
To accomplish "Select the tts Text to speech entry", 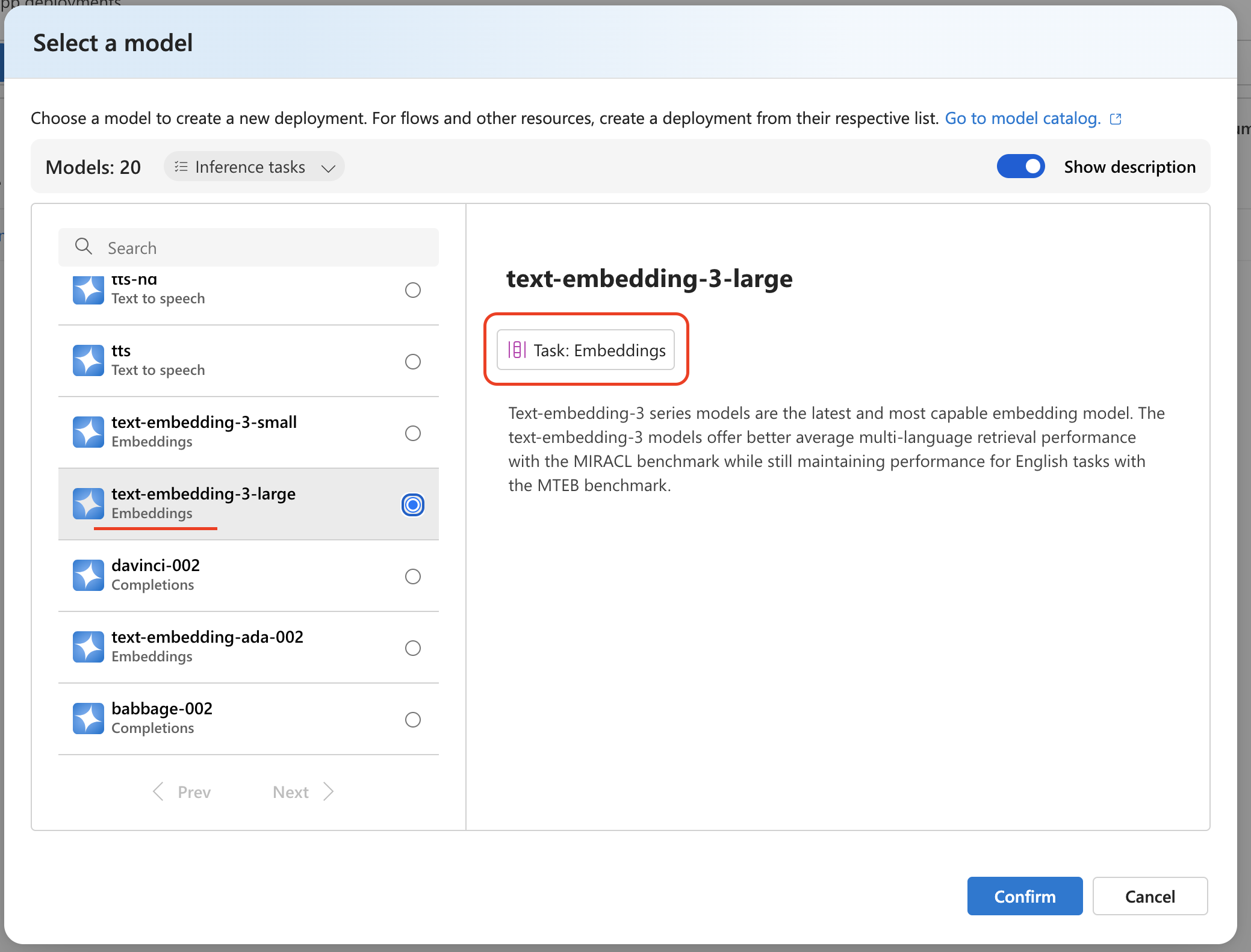I will click(158, 360).
